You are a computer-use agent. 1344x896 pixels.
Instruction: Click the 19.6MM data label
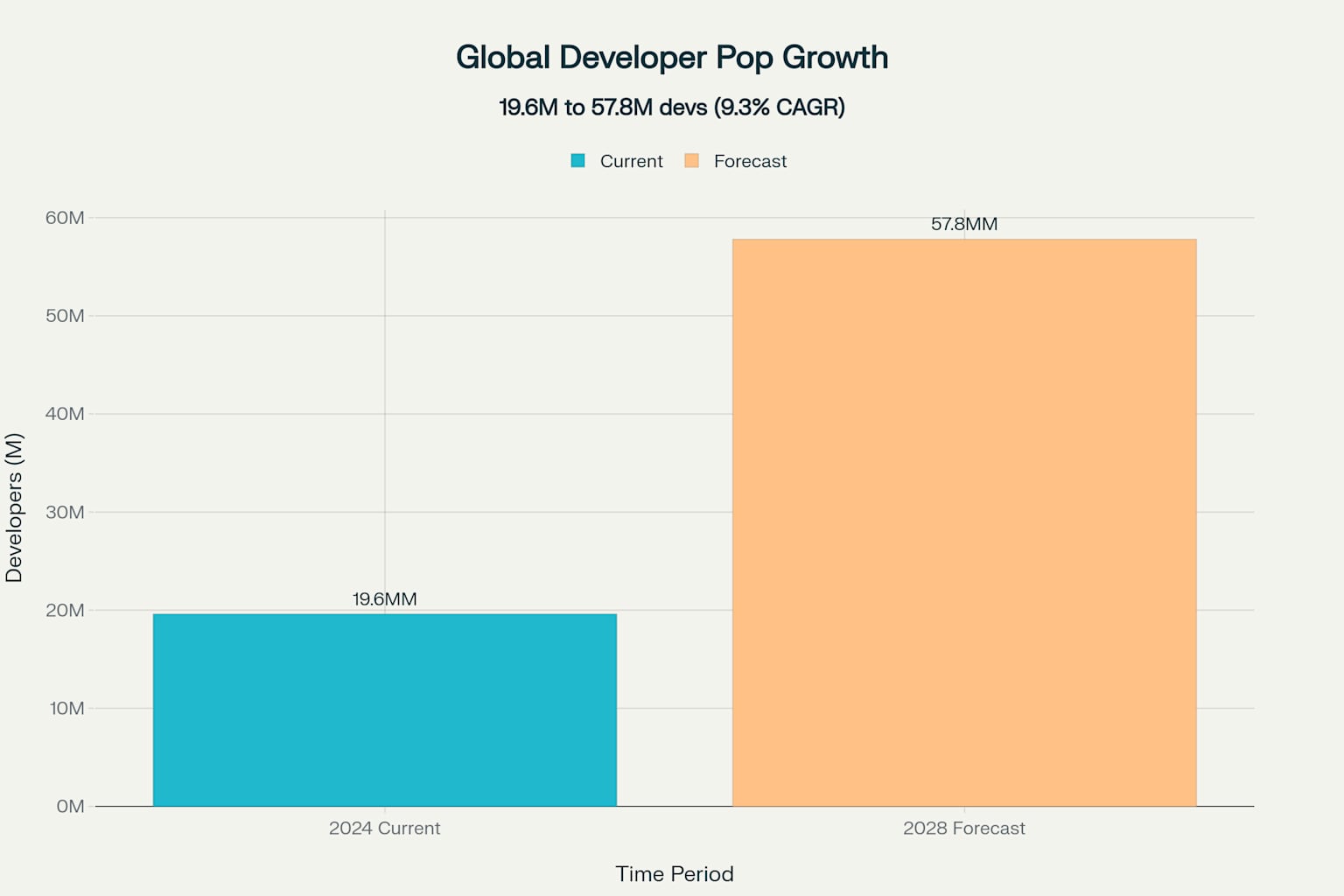(x=384, y=599)
